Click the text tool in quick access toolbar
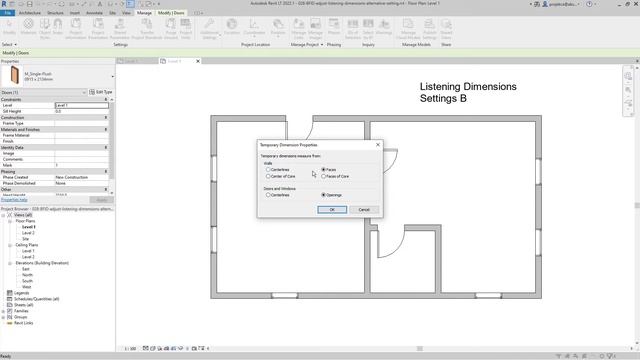The image size is (640, 360). pyautogui.click(x=100, y=4)
